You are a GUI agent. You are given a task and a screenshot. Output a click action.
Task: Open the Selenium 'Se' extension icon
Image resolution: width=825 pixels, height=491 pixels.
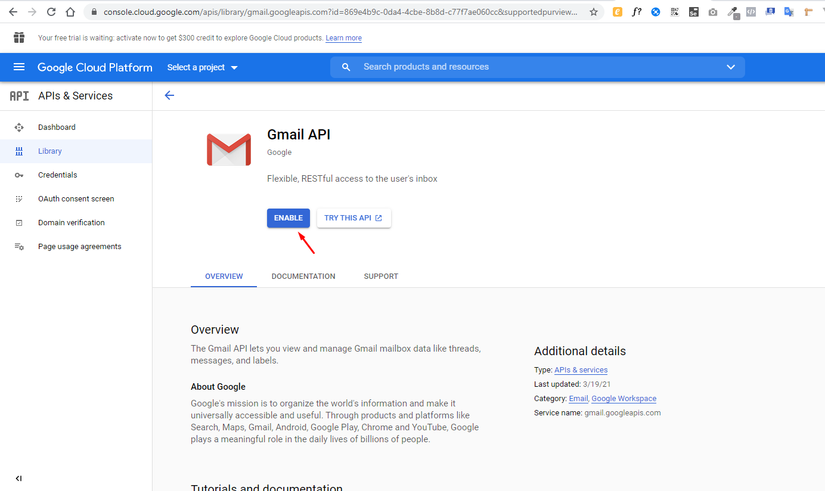(694, 12)
